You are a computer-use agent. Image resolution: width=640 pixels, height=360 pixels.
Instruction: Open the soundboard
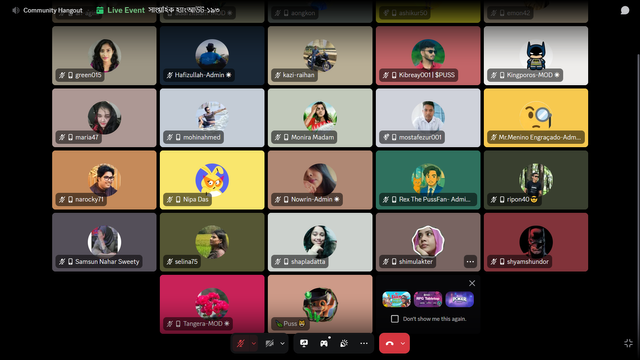click(x=344, y=343)
